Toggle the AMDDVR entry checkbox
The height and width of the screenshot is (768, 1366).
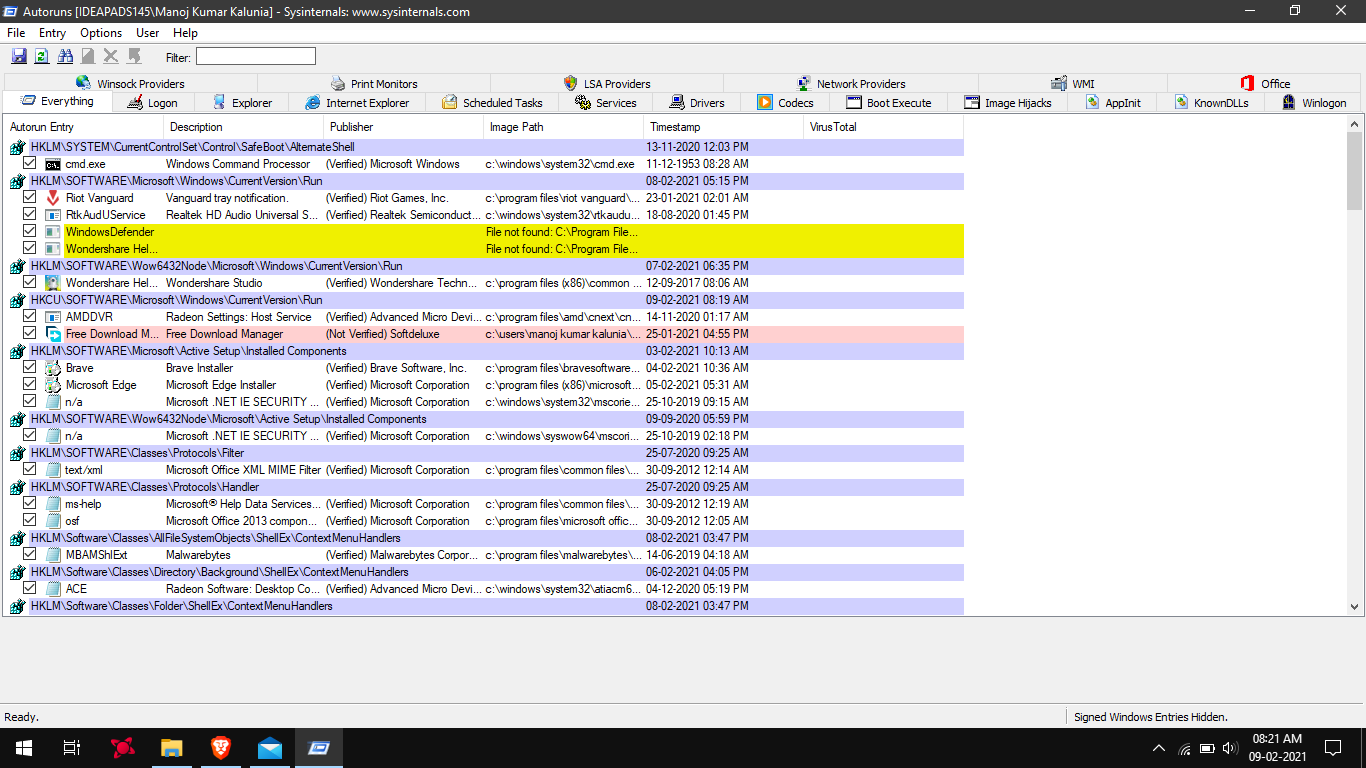click(30, 317)
